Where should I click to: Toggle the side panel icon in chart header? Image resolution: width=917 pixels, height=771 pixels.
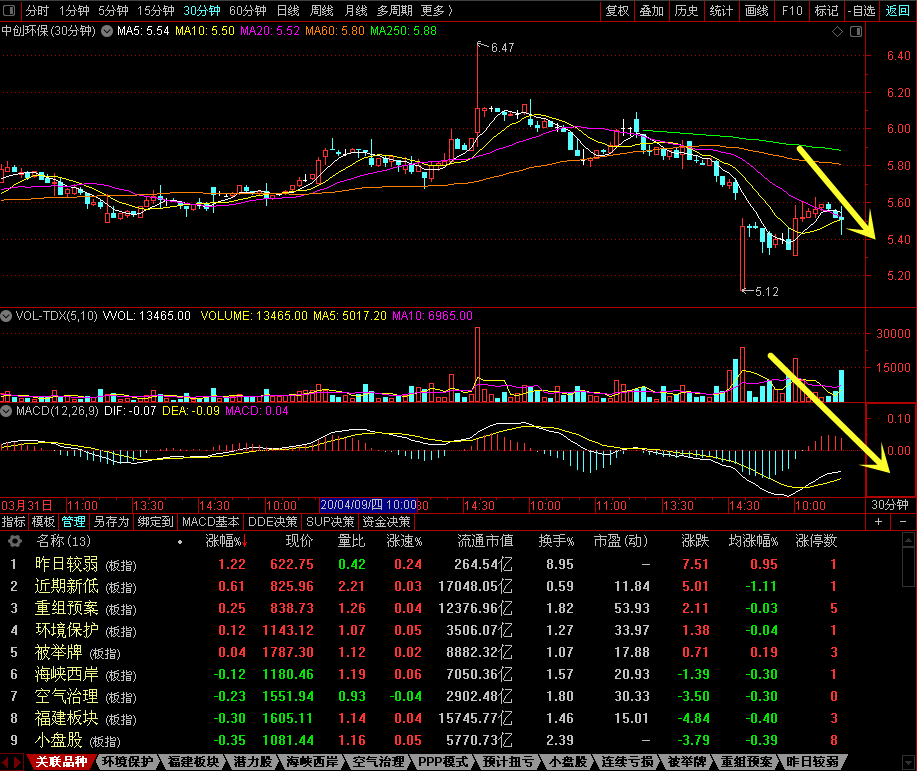[x=856, y=32]
